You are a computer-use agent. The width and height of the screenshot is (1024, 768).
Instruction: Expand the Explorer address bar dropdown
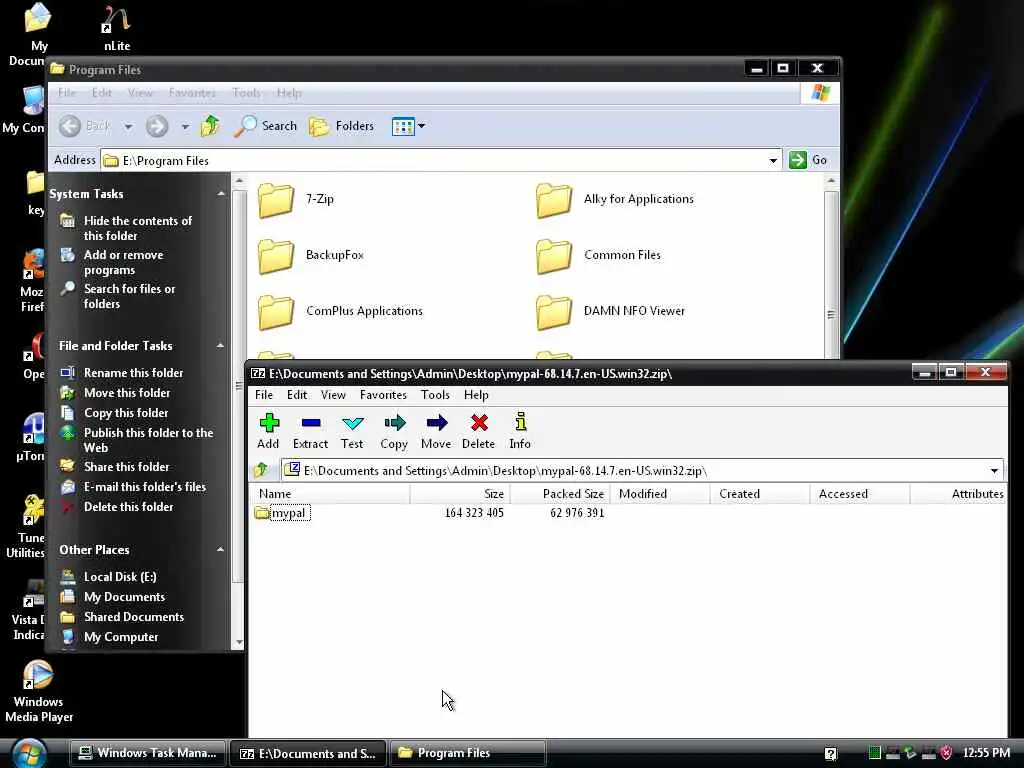(x=773, y=161)
